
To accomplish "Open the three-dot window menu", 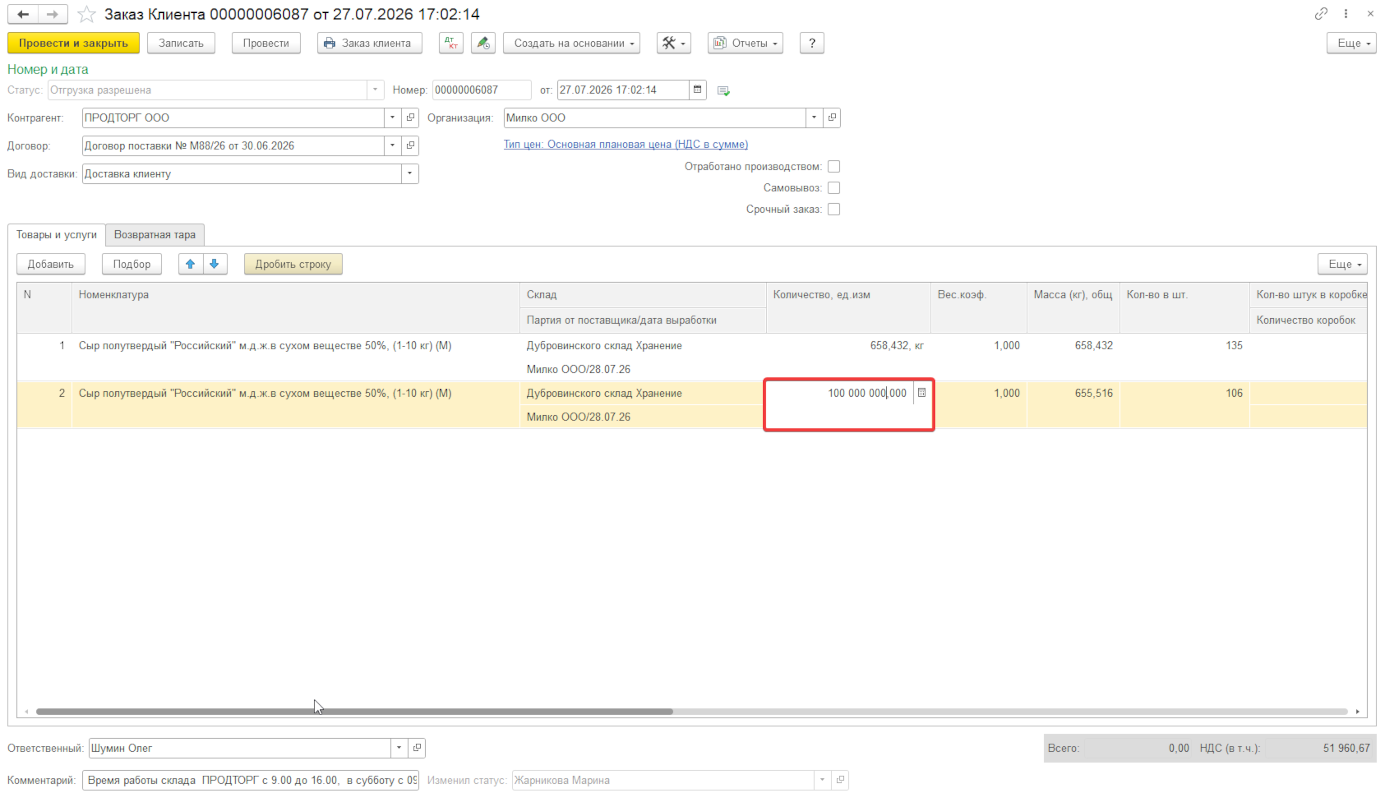I will pyautogui.click(x=1346, y=14).
